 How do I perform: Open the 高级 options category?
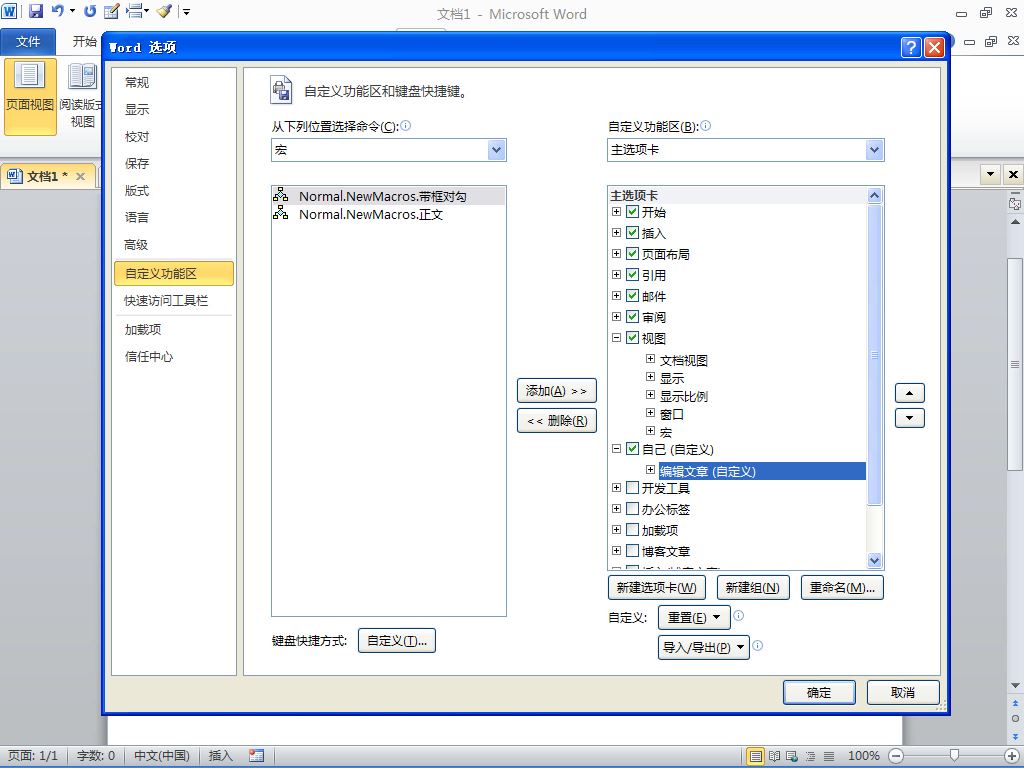point(136,245)
